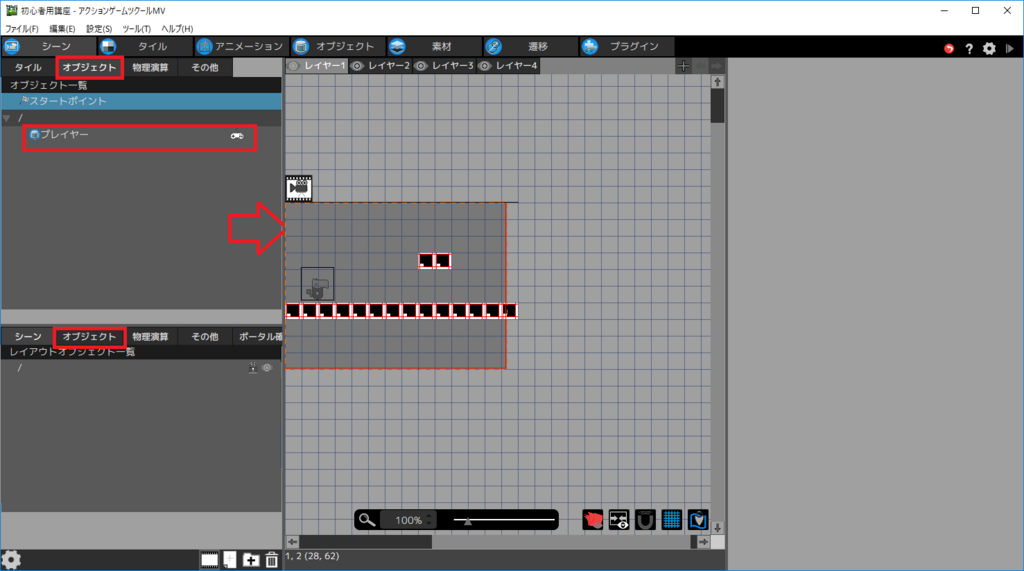
Task: Select 物理演算 tab in lower left panel
Action: 150,336
